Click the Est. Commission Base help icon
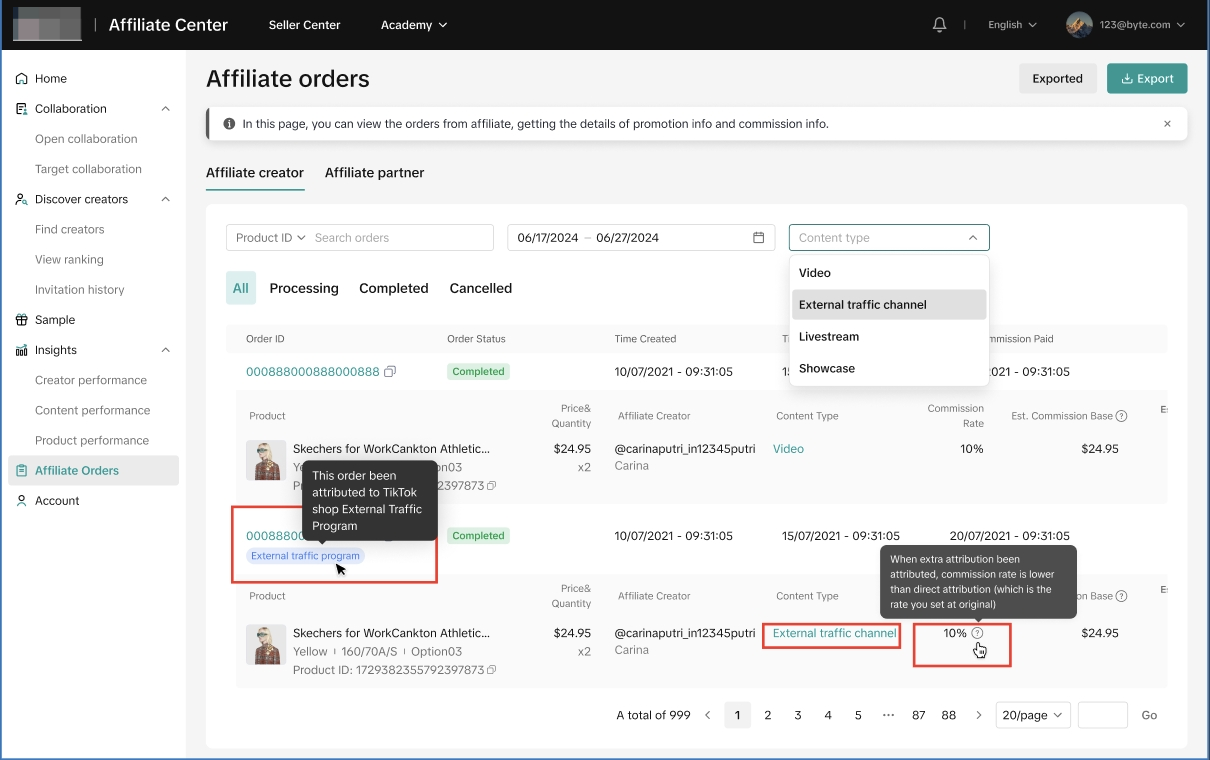The height and width of the screenshot is (760, 1210). (x=1121, y=416)
